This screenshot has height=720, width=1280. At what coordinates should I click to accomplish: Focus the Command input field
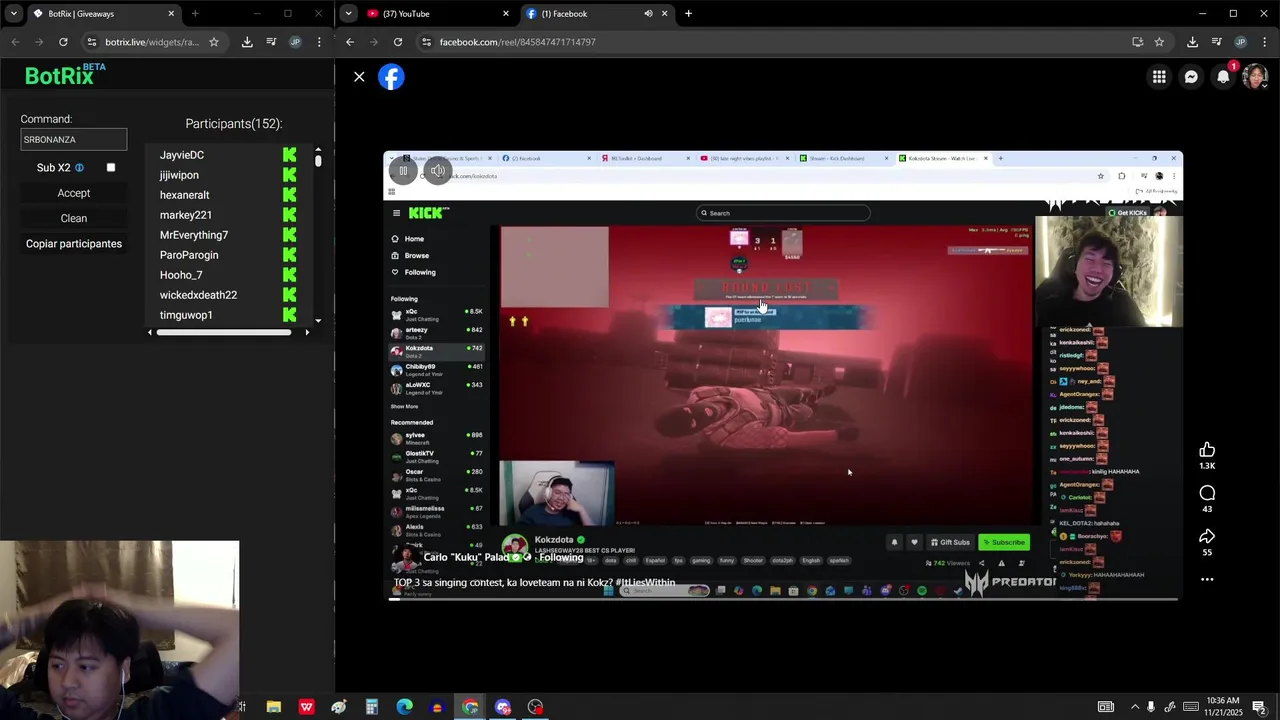tap(74, 140)
